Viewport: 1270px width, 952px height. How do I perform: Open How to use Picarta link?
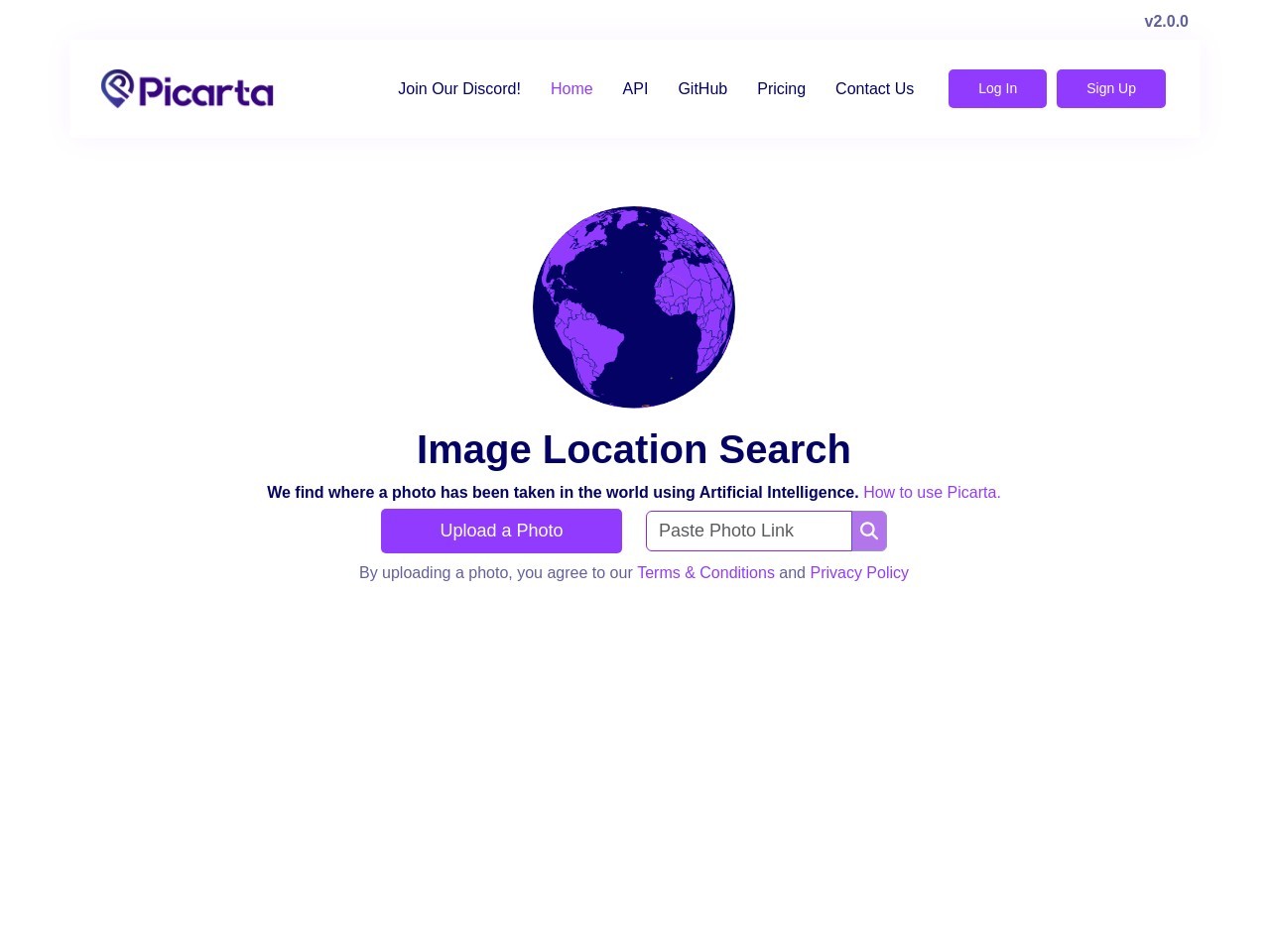(x=932, y=492)
